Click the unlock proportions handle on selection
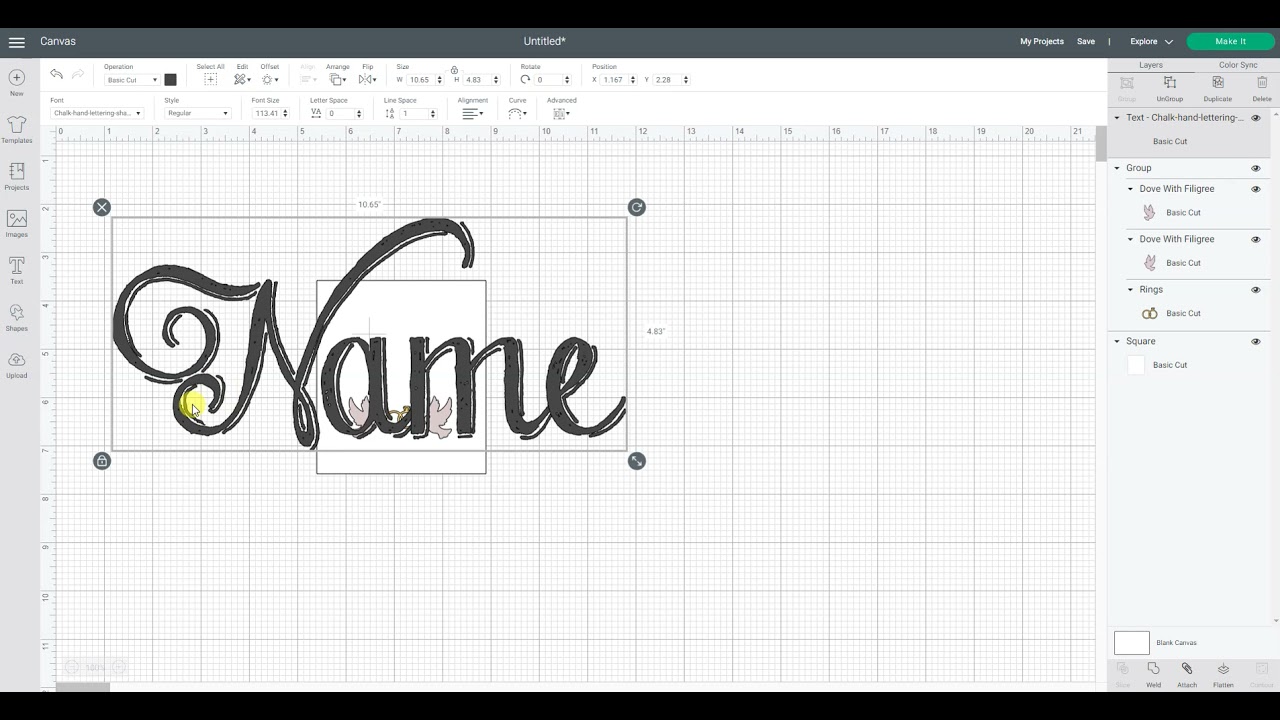1280x720 pixels. (102, 461)
